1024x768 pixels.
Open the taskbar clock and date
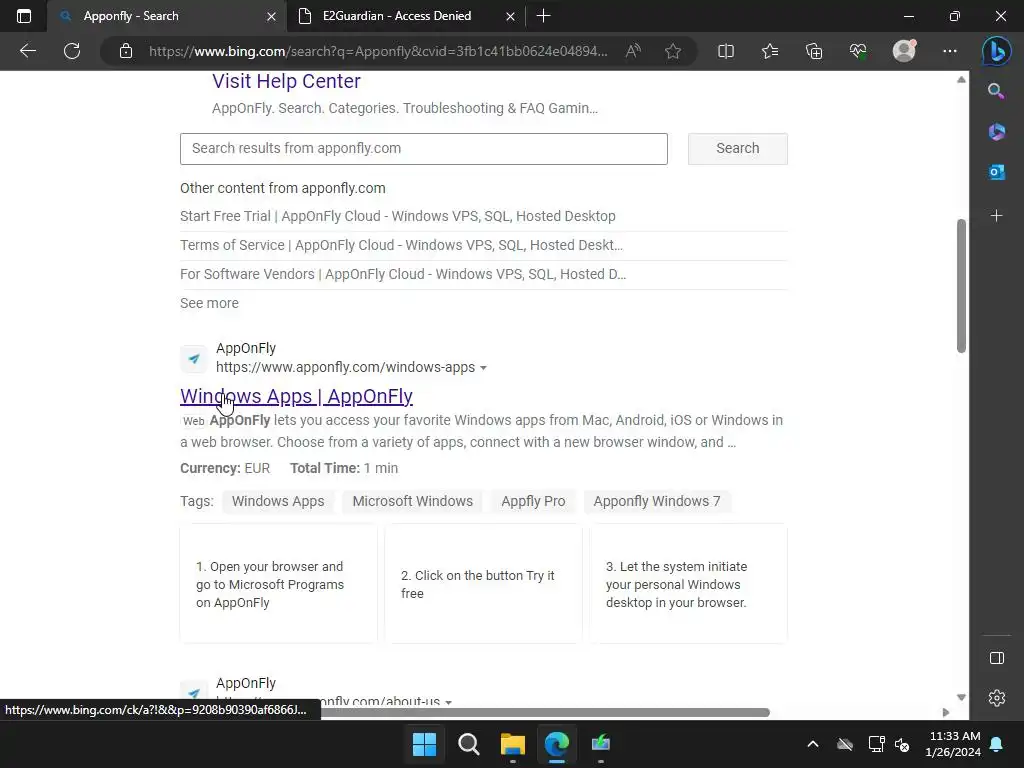pyautogui.click(x=953, y=744)
